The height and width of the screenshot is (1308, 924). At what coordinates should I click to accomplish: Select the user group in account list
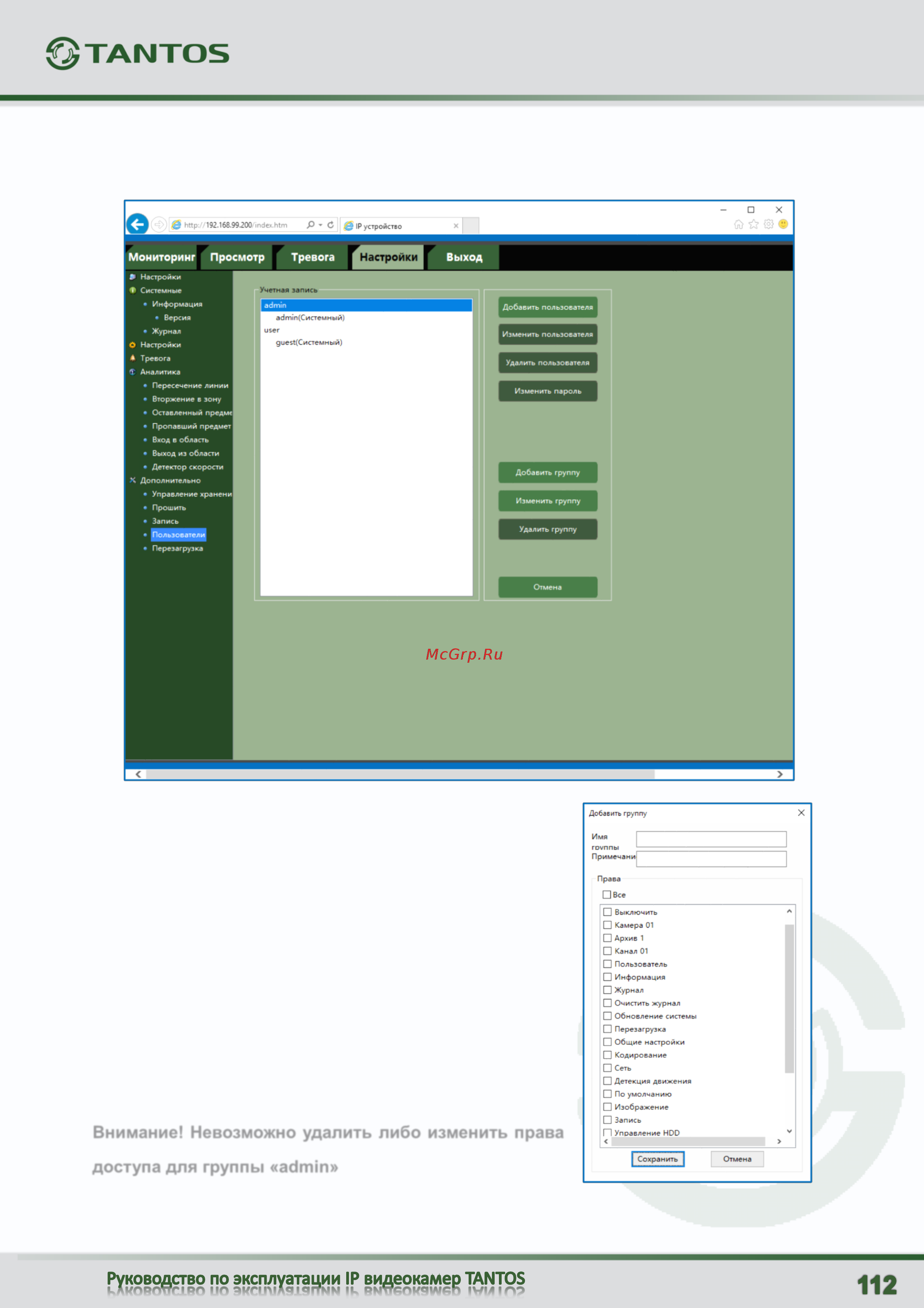(272, 330)
